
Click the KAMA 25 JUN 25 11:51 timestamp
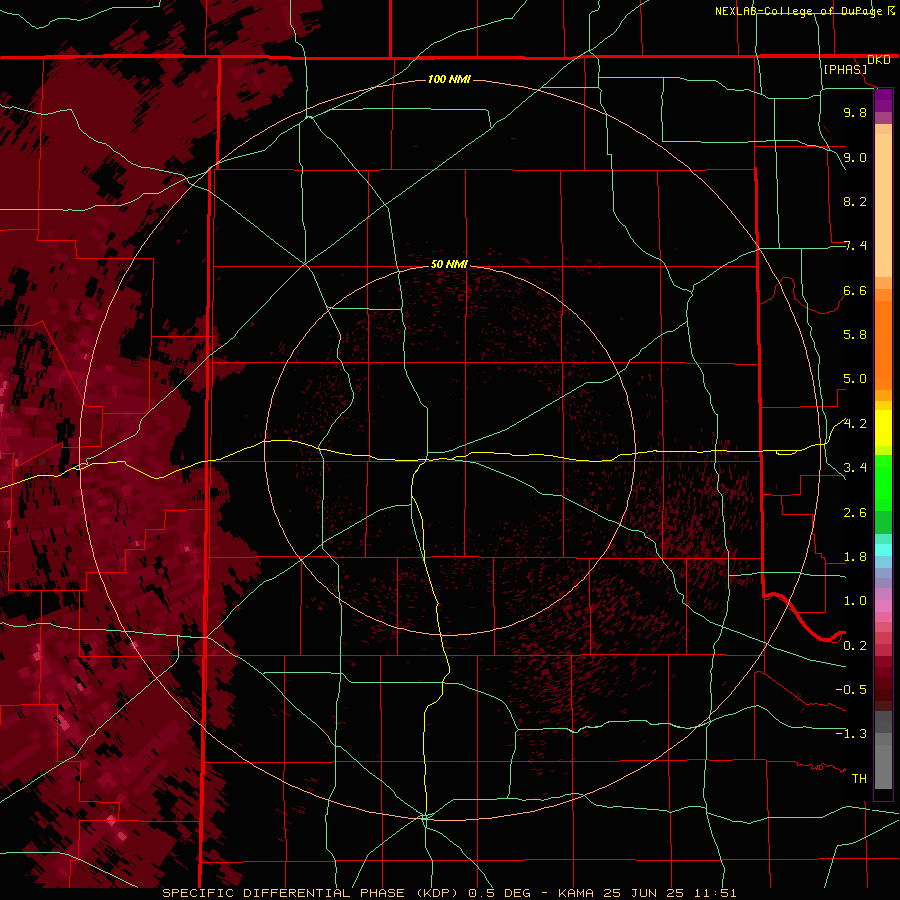647,893
